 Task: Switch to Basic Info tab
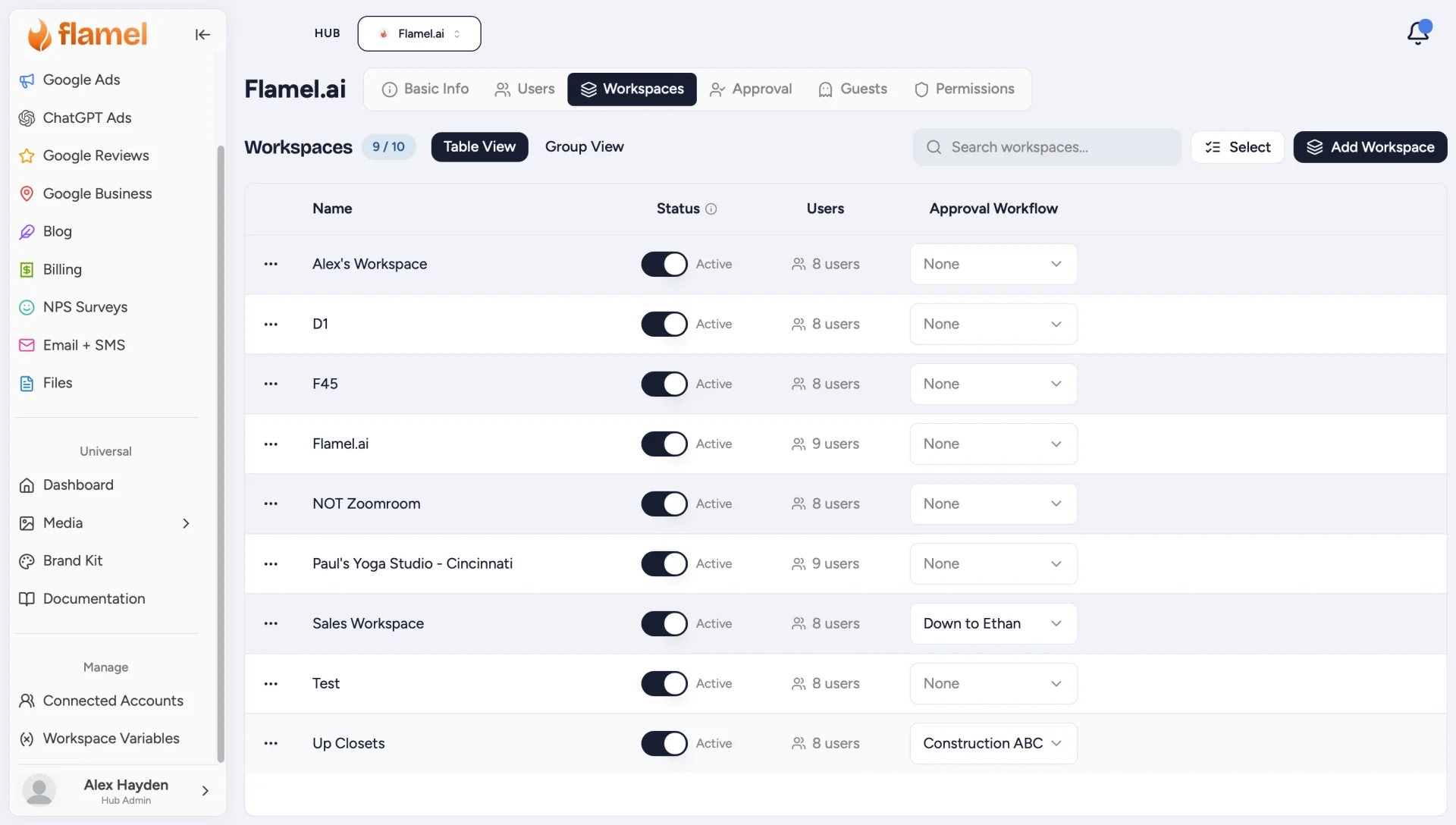click(425, 89)
